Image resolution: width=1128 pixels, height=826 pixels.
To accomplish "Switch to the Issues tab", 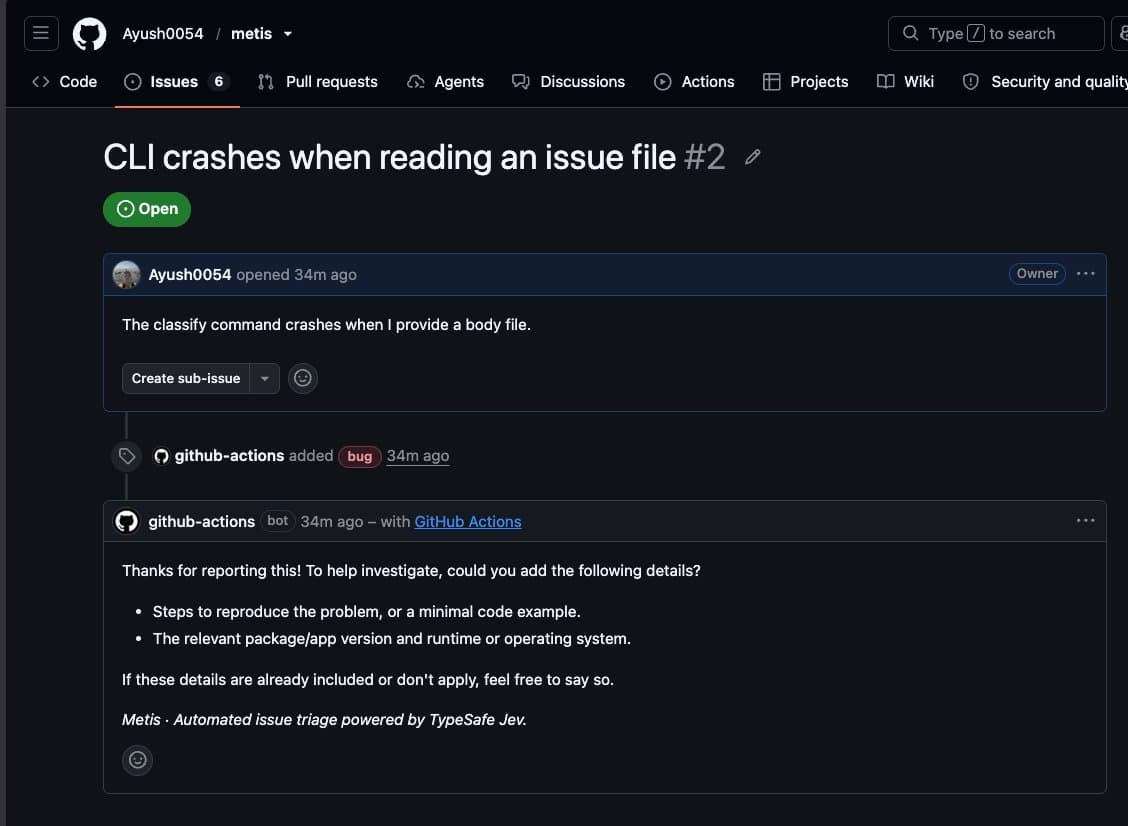I will tap(177, 81).
